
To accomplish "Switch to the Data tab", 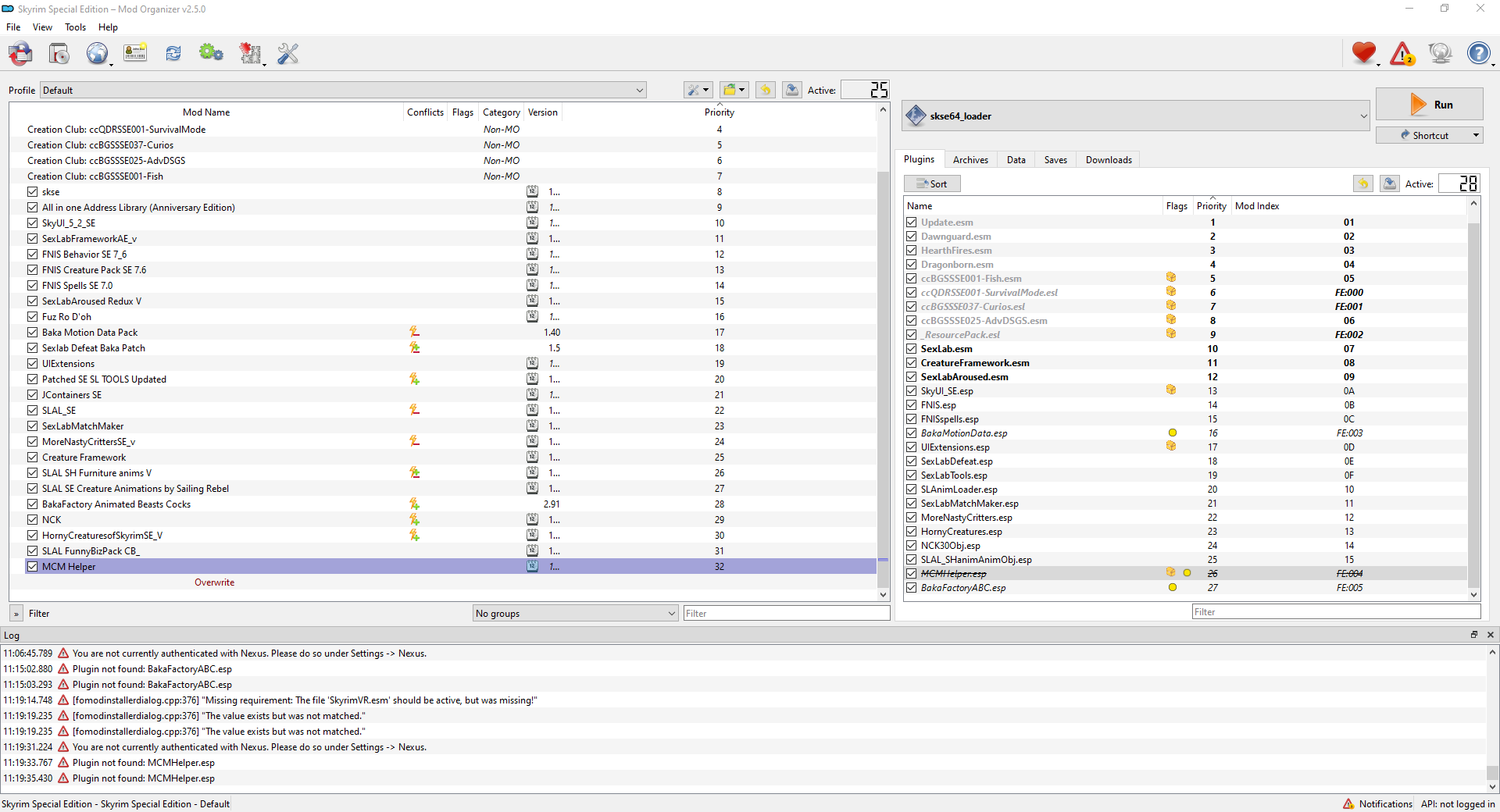I will pos(1016,159).
